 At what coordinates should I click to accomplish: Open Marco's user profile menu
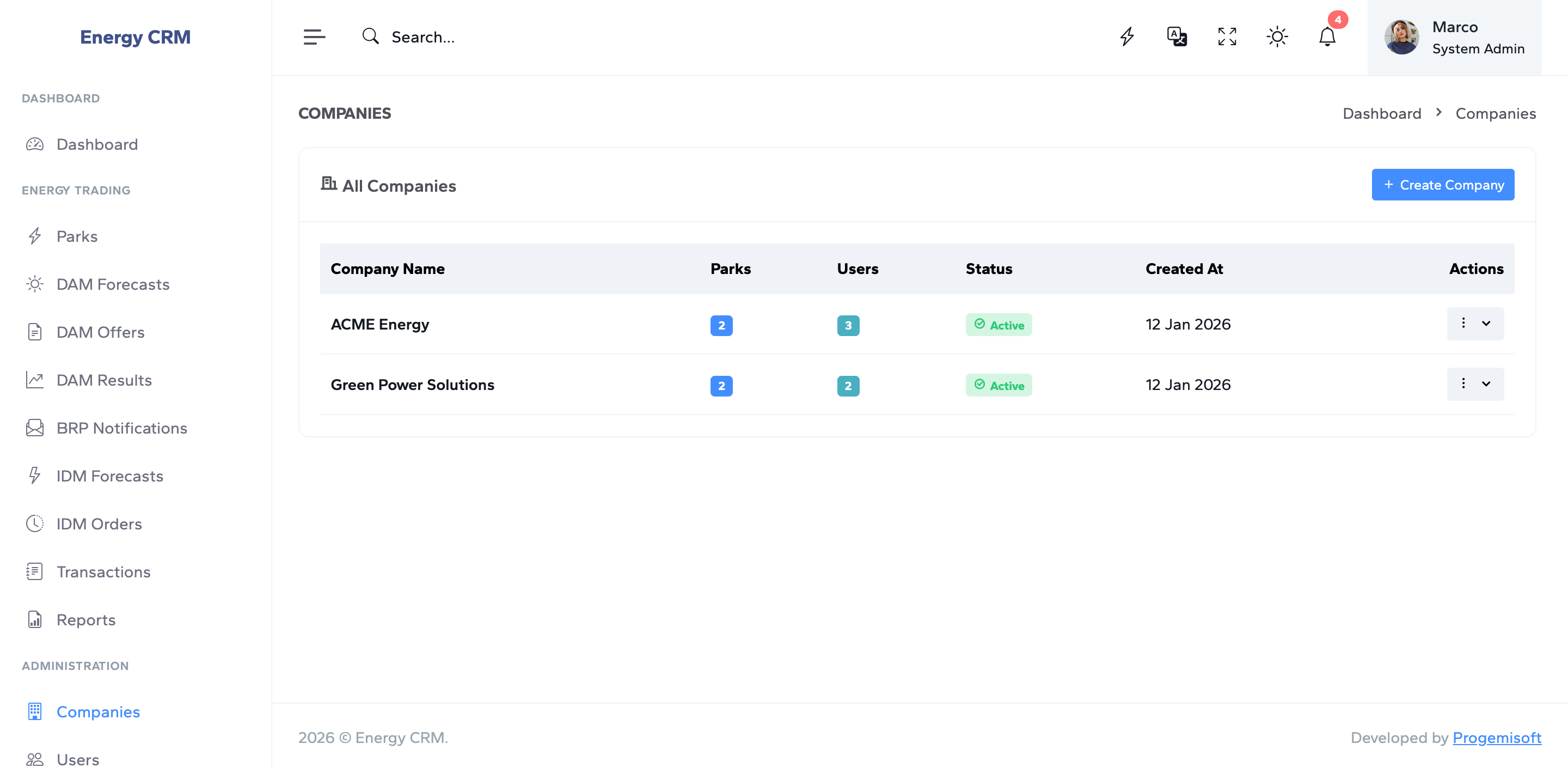click(1454, 38)
